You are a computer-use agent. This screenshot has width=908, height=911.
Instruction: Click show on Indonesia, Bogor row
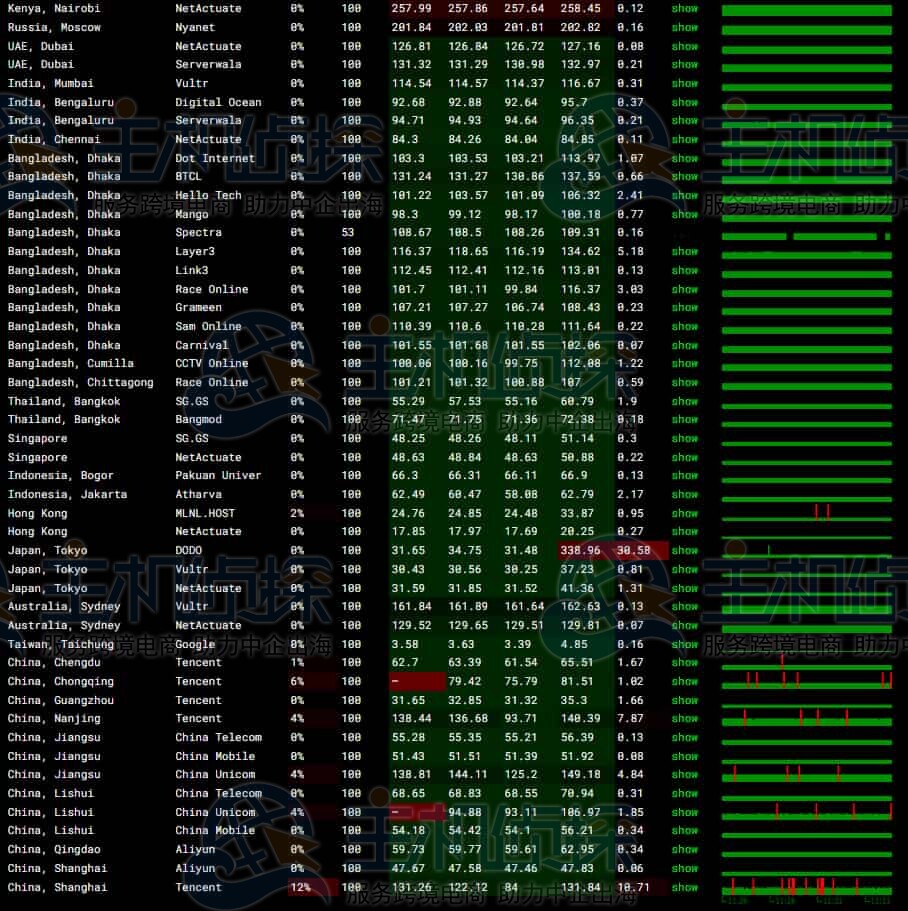click(x=684, y=475)
